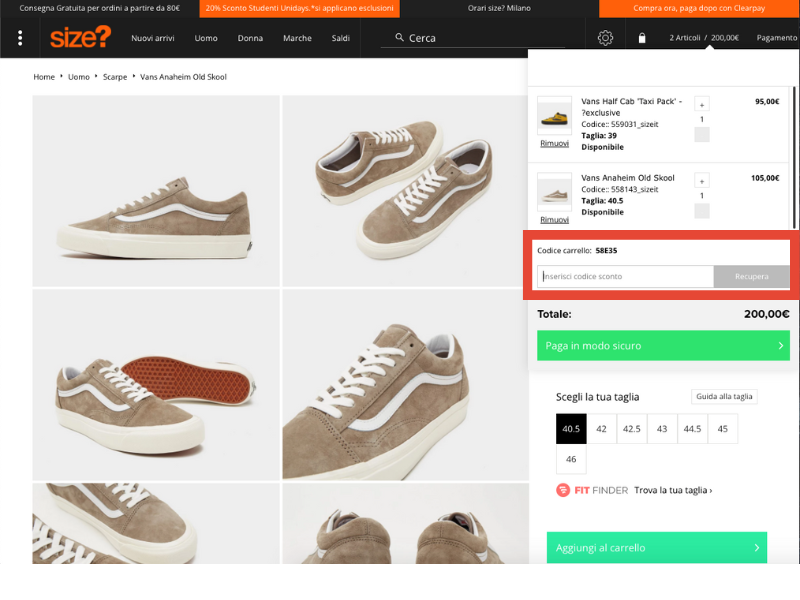Click Paga in modo sicuro button
The image size is (800, 600).
(663, 345)
